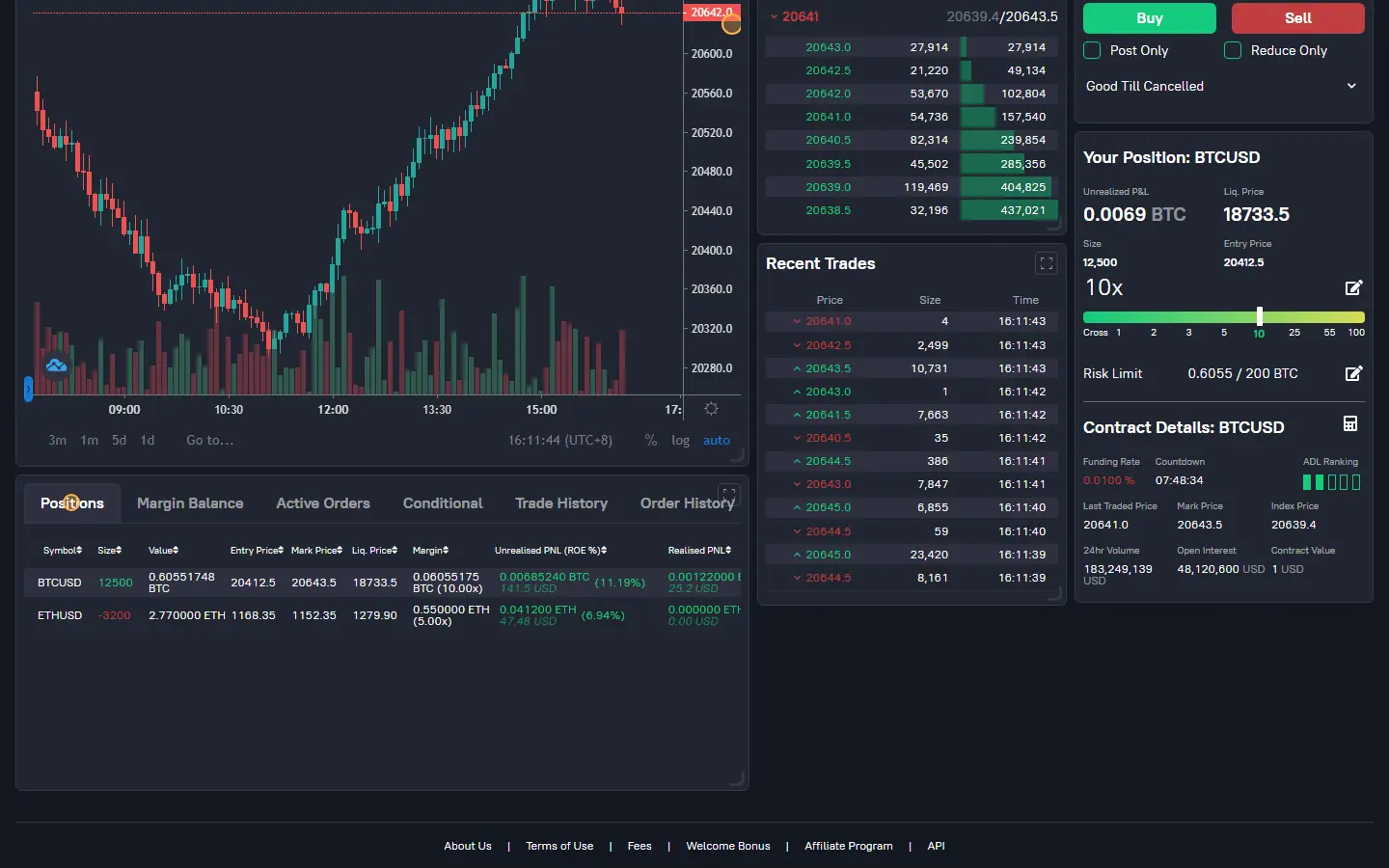
Task: Sort positions by Entry Price
Action: click(x=257, y=551)
